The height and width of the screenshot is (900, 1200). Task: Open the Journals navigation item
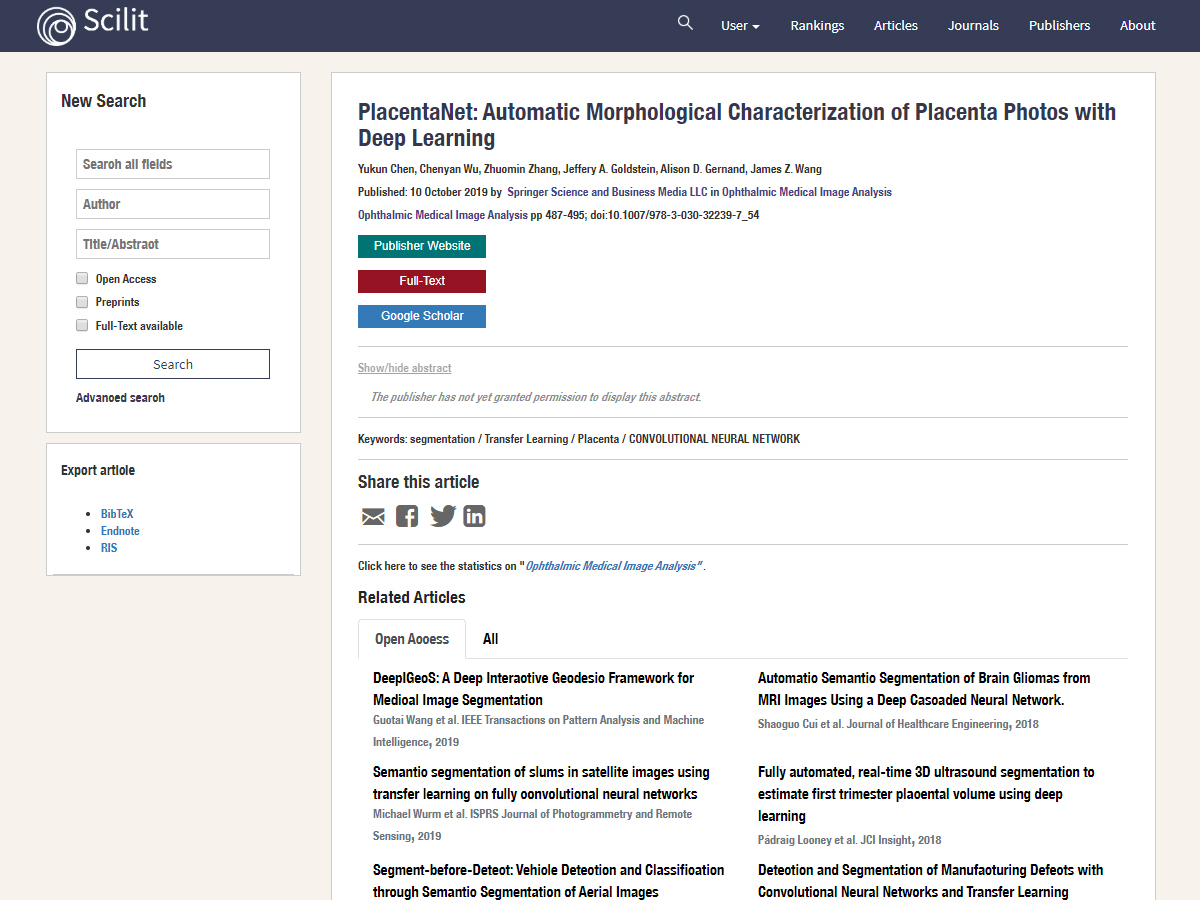click(x=973, y=26)
